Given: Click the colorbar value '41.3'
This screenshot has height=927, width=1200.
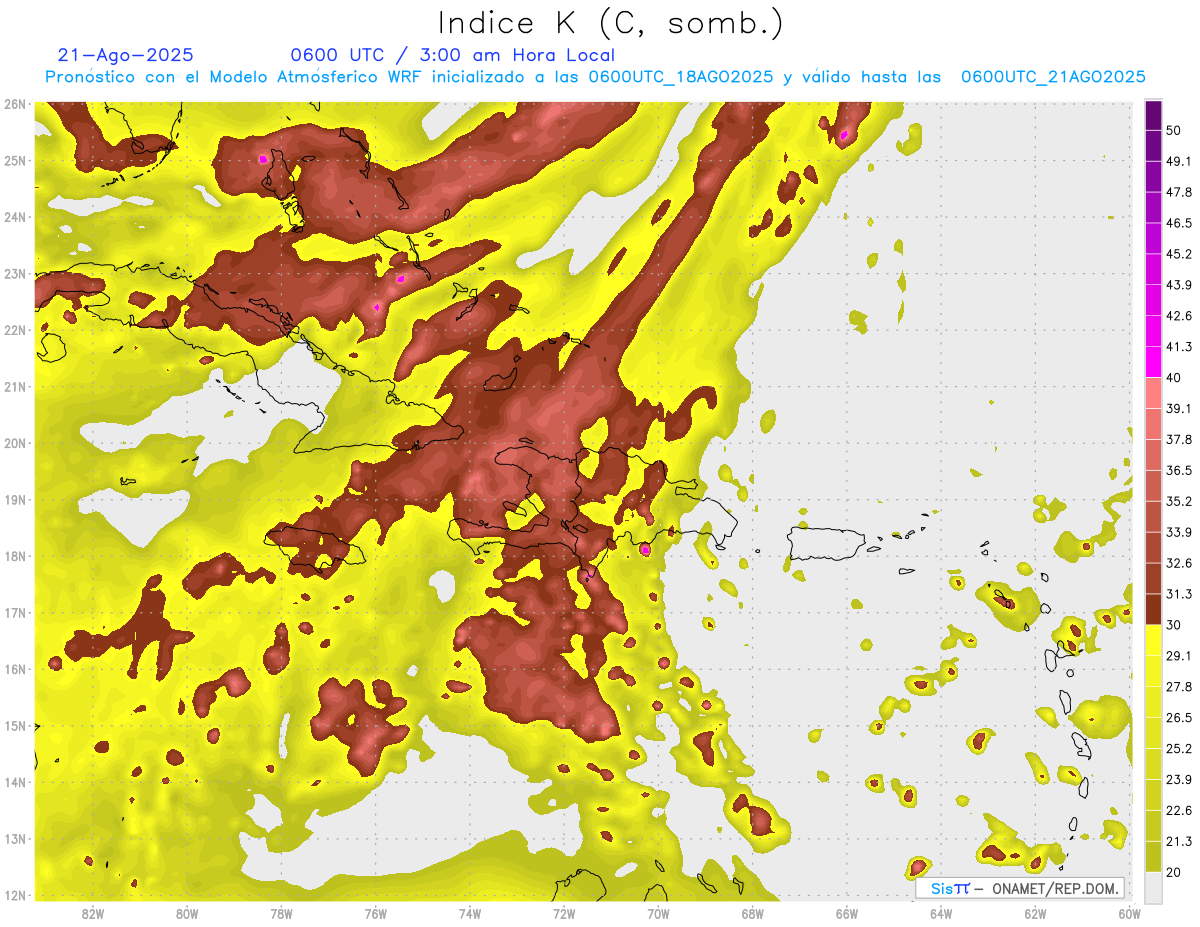Looking at the screenshot, I should point(1179,347).
